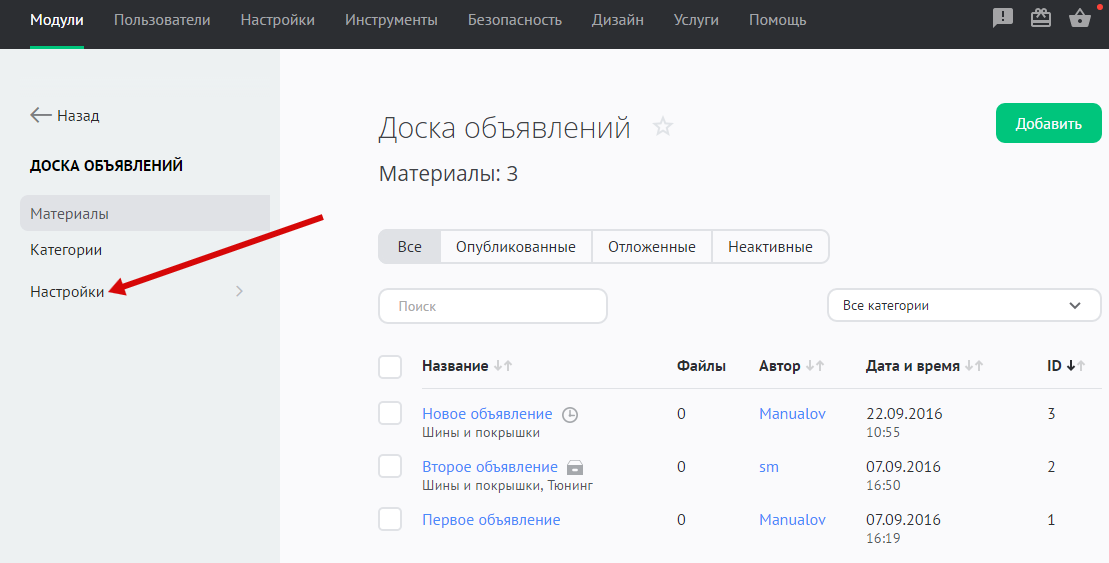
Task: Open the gift icon in top bar
Action: coord(1041,18)
